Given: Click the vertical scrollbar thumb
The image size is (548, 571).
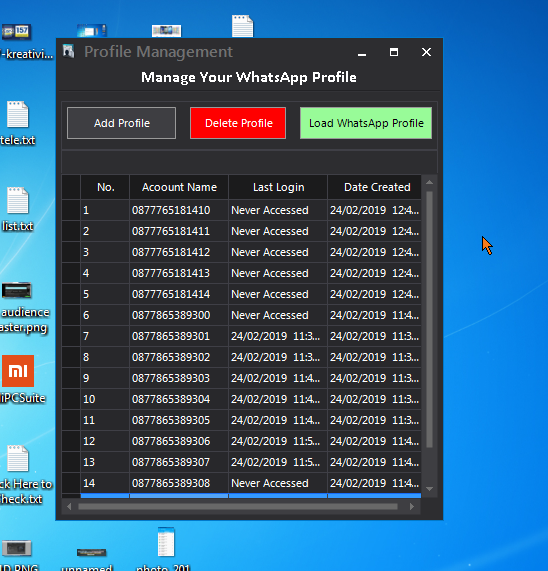Looking at the screenshot, I should point(429,319).
